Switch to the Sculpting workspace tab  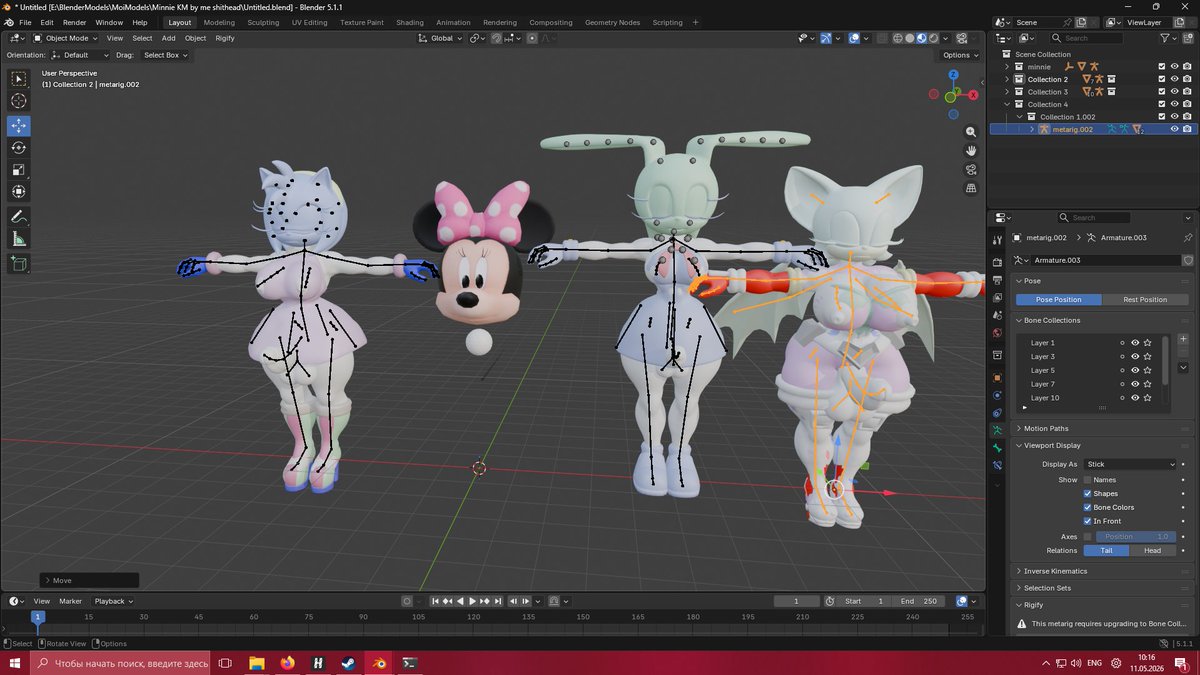(263, 22)
